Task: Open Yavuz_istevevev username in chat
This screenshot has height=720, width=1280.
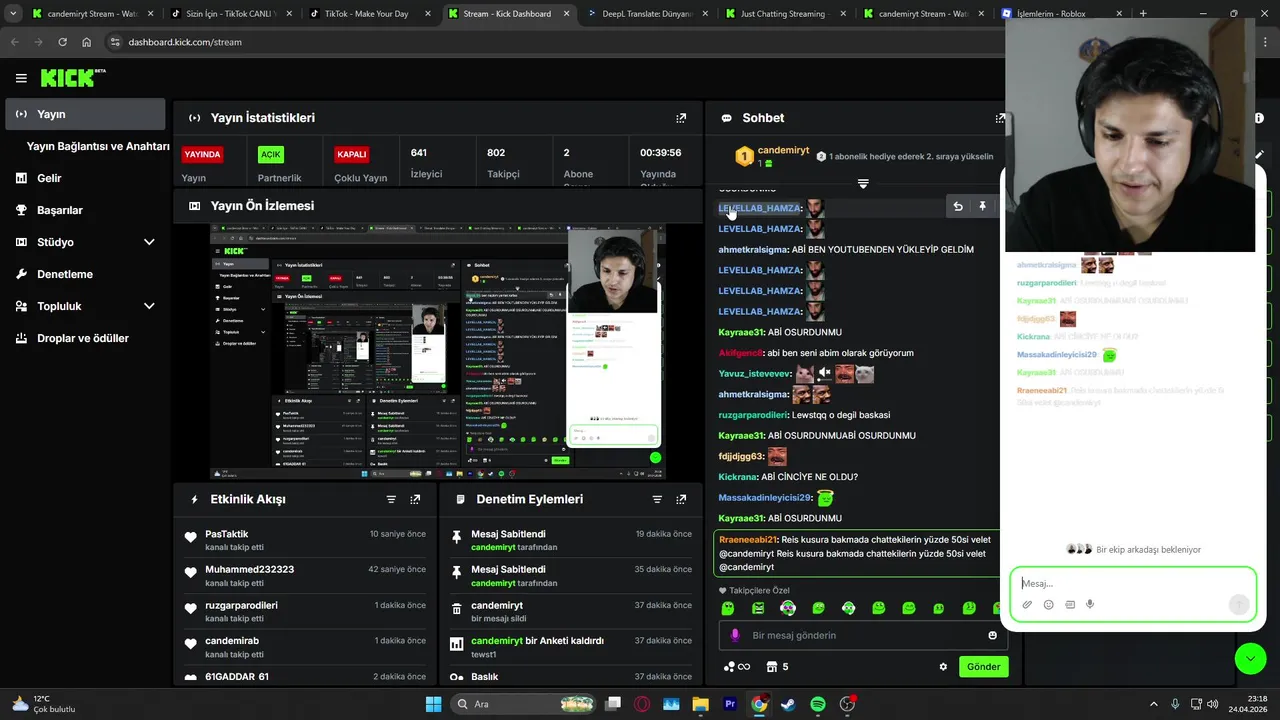Action: 755,373
